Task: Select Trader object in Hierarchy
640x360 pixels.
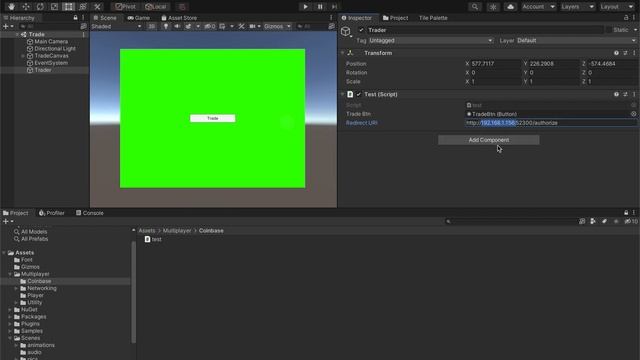Action: [x=42, y=70]
